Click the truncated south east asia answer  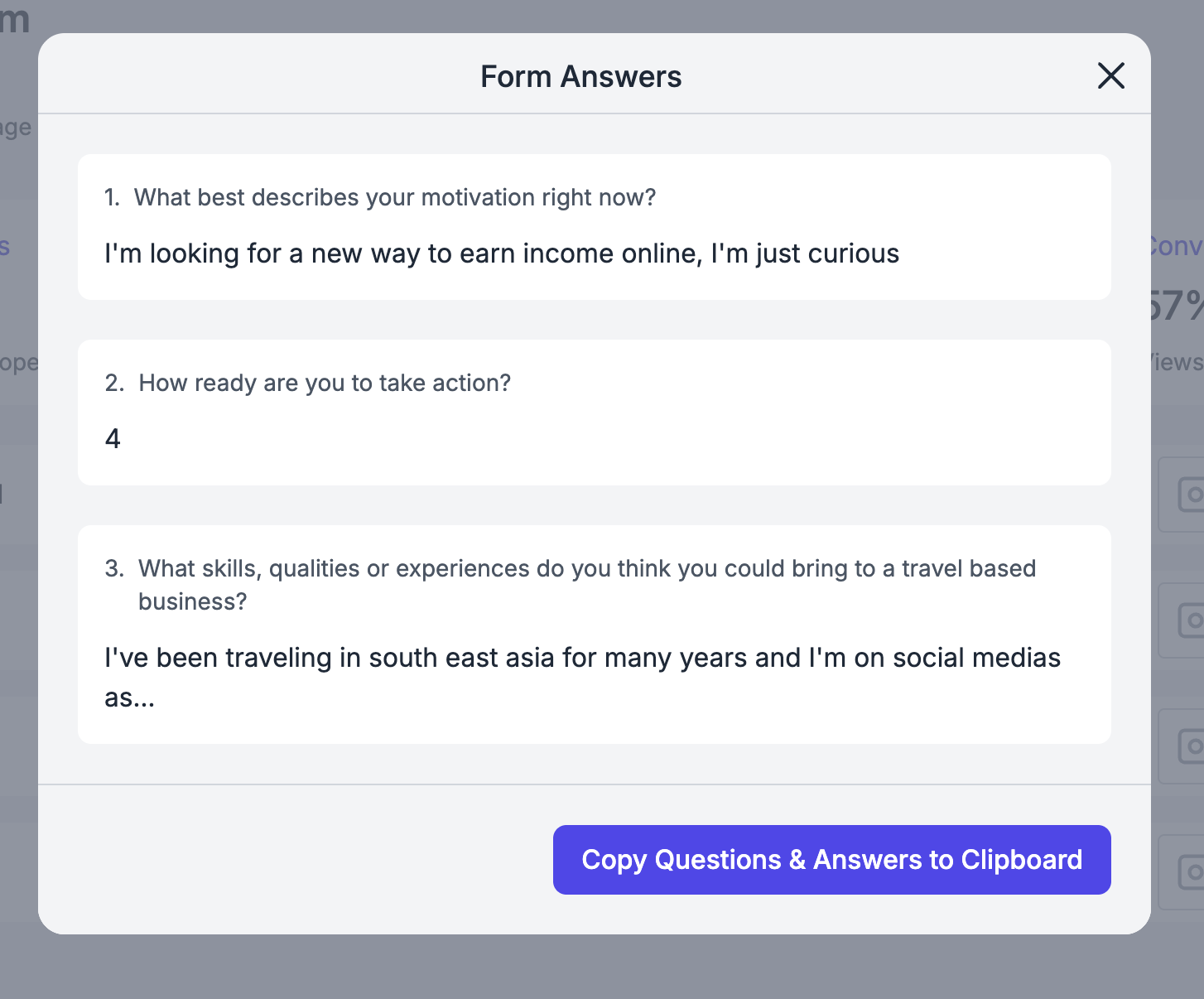coord(582,678)
